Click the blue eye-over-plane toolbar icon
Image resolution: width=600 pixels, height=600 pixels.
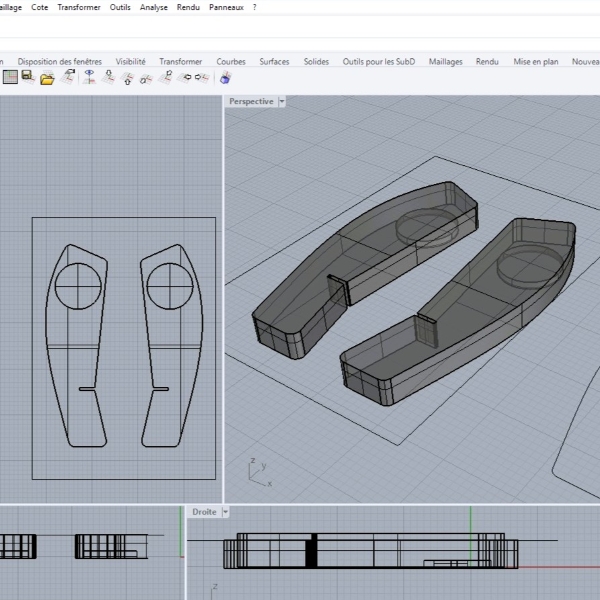coord(89,76)
